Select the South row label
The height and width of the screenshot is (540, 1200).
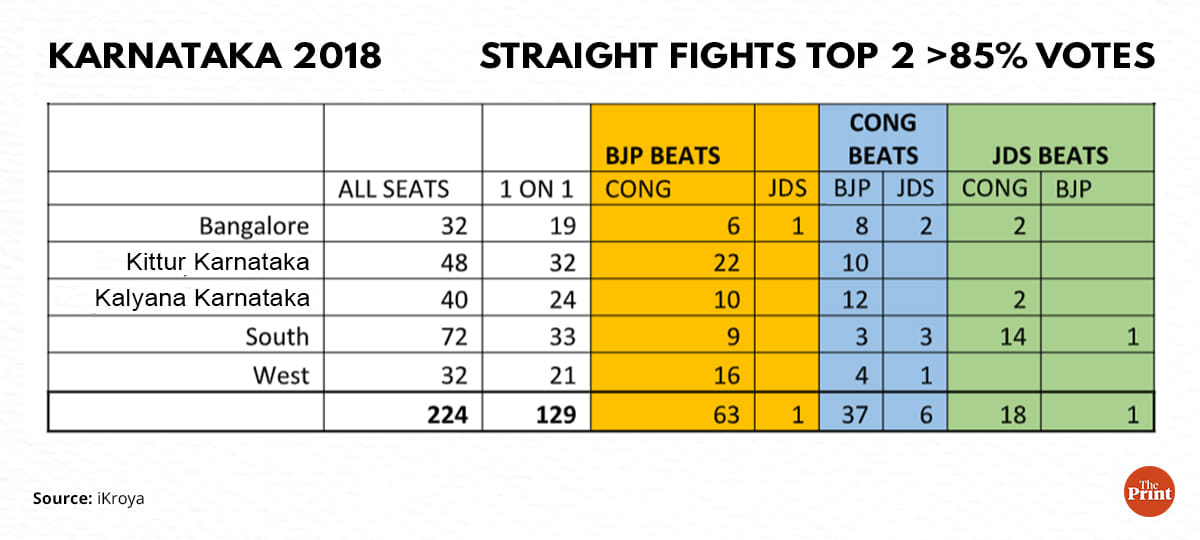pos(277,337)
